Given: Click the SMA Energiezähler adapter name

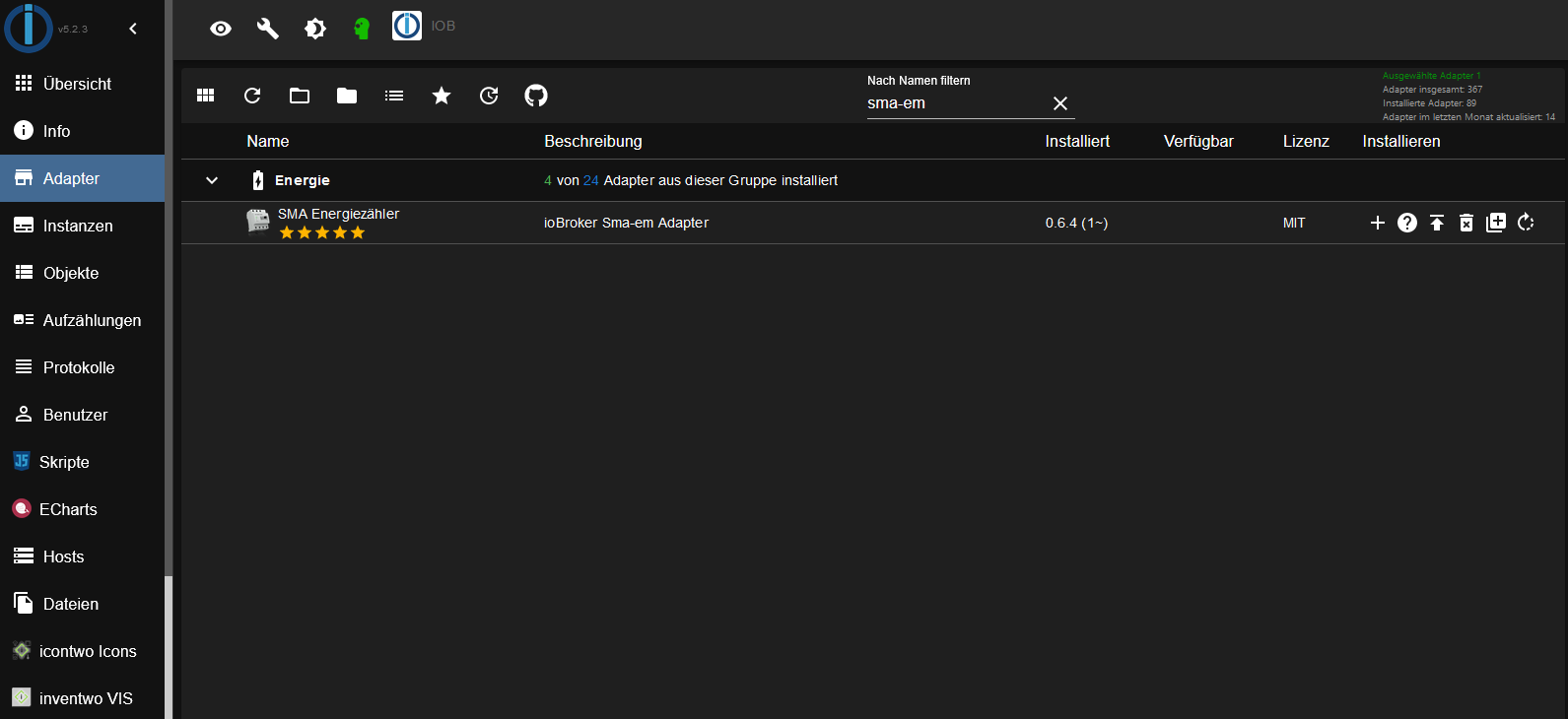Looking at the screenshot, I should pyautogui.click(x=338, y=214).
